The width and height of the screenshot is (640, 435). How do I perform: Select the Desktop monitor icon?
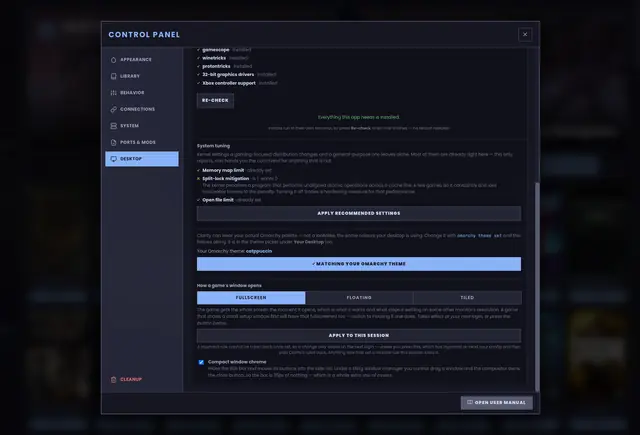[113, 159]
